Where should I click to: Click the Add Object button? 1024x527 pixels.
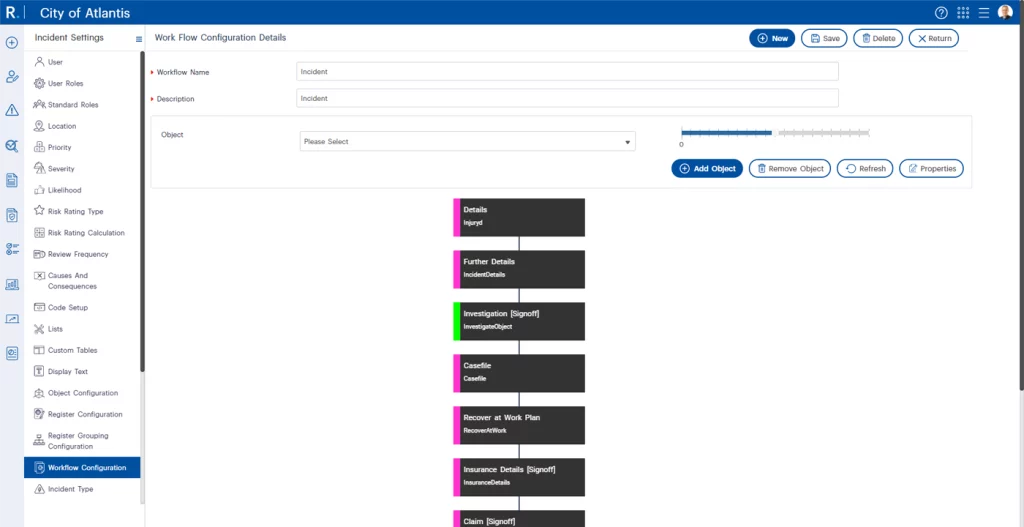[x=707, y=169]
